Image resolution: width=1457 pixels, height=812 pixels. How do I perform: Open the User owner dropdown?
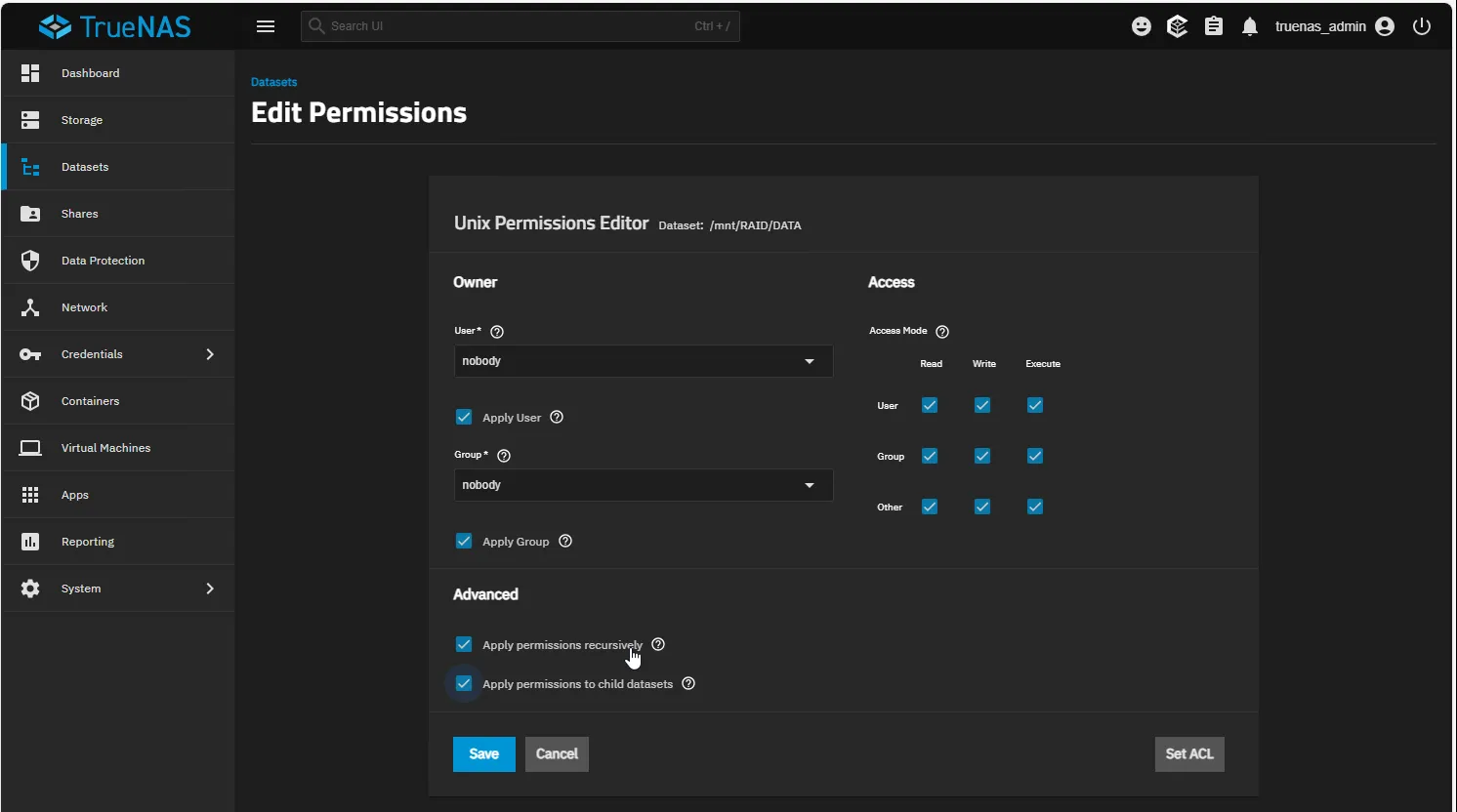coord(644,361)
